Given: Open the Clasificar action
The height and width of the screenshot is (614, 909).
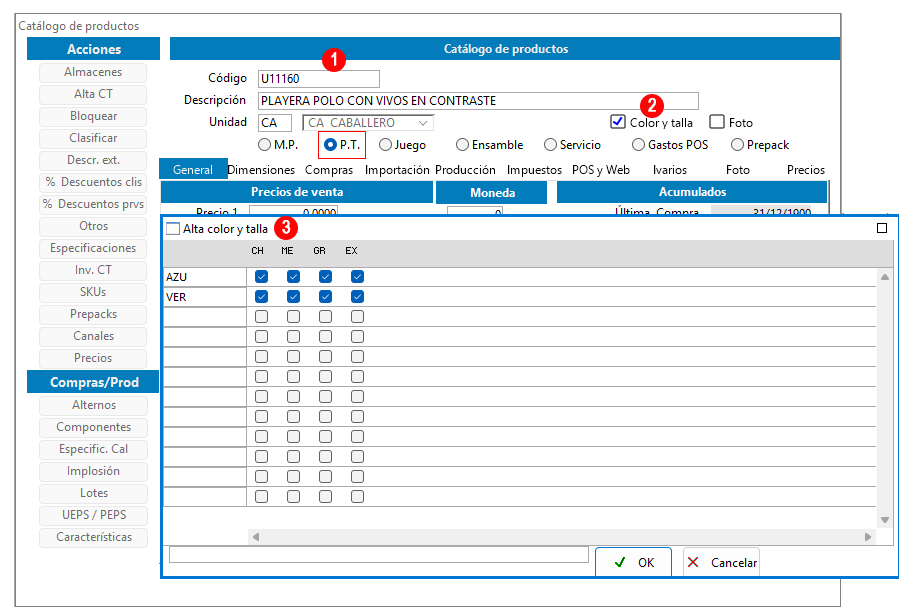Looking at the screenshot, I should (93, 139).
